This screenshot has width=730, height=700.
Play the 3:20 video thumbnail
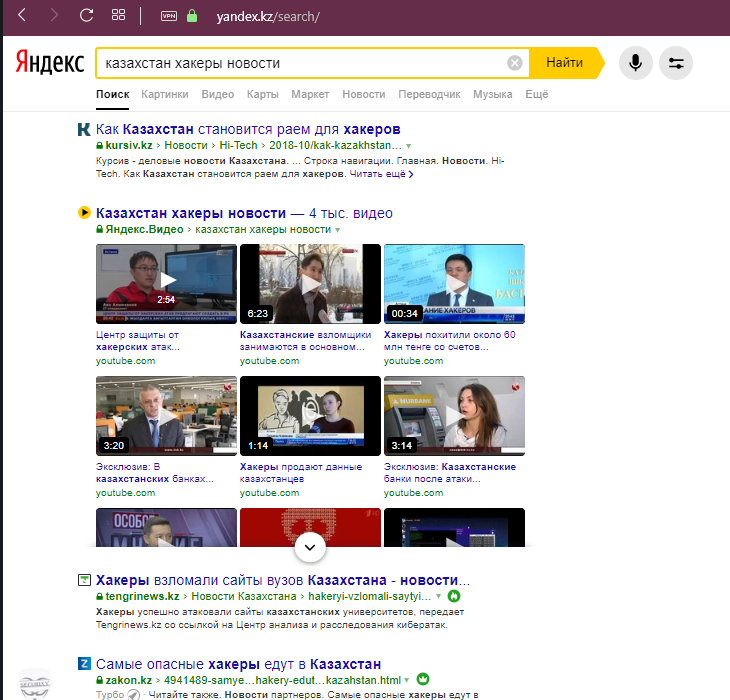click(166, 416)
